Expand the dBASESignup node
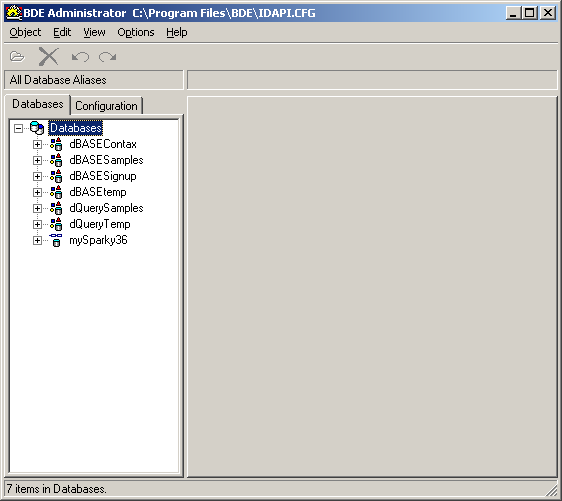Screen dimensions: 562x501 click(37, 176)
